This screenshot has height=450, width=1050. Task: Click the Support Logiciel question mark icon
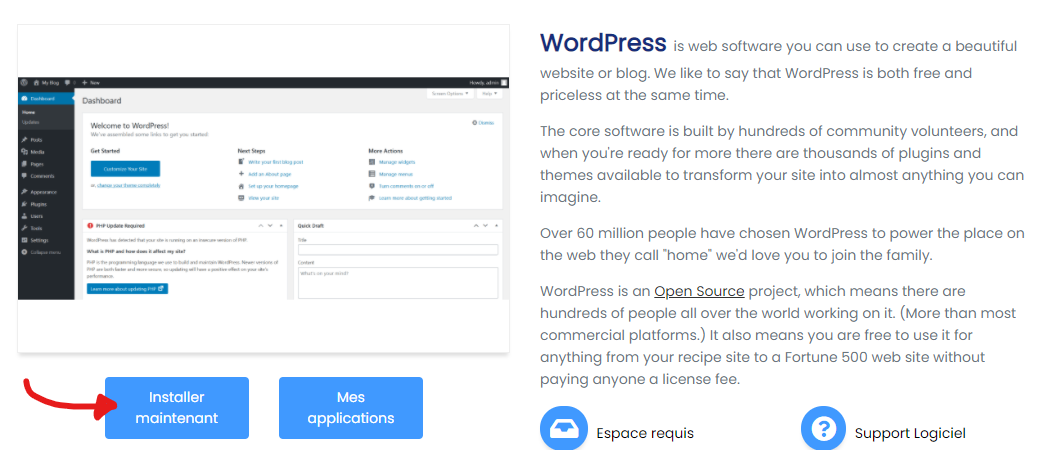(x=824, y=430)
